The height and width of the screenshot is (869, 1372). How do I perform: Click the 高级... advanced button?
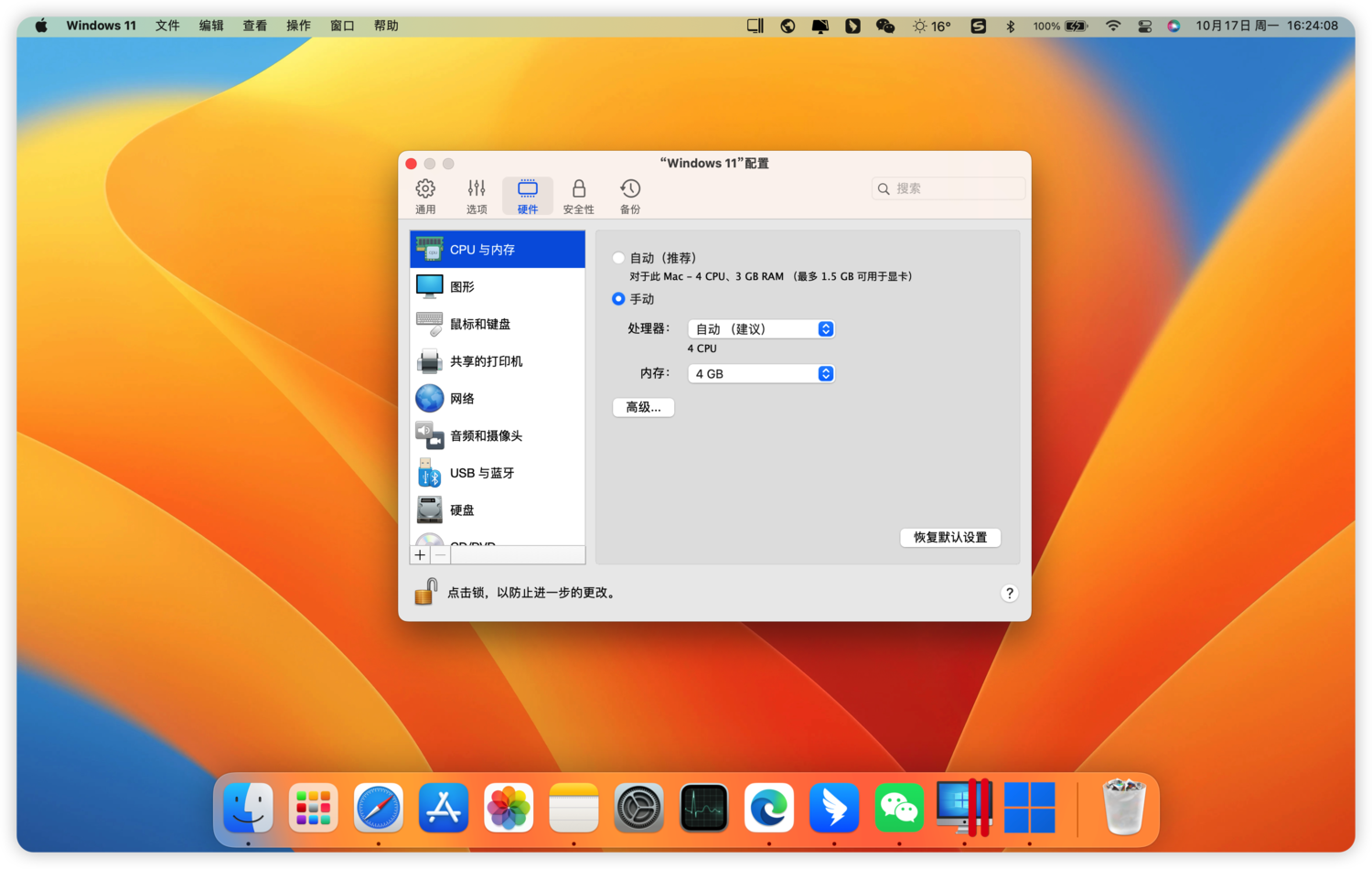tap(643, 407)
